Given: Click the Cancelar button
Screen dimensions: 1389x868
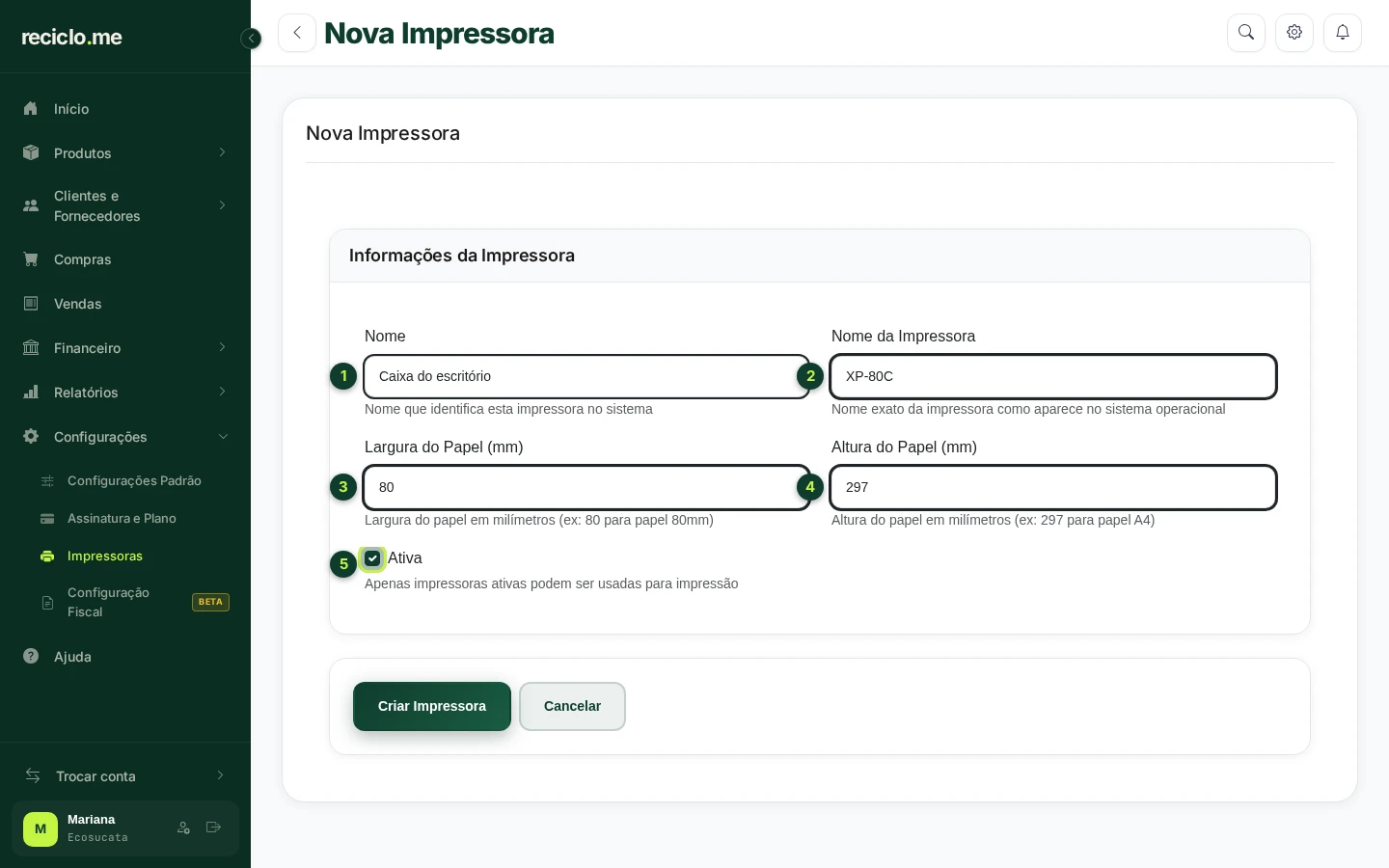Looking at the screenshot, I should 572,706.
